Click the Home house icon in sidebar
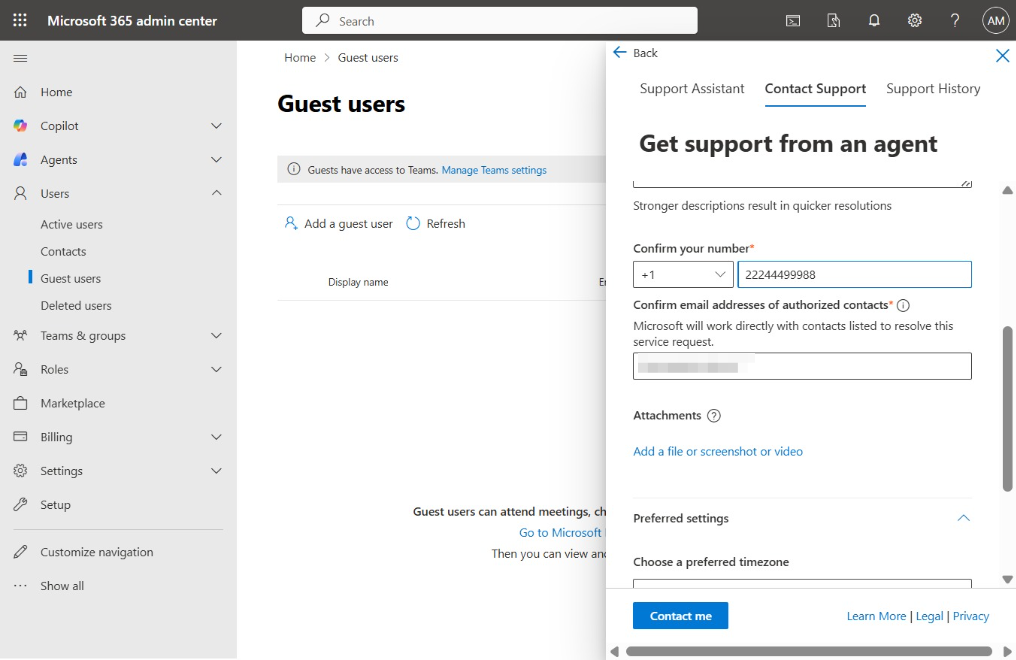This screenshot has height=660, width=1016. pyautogui.click(x=20, y=92)
